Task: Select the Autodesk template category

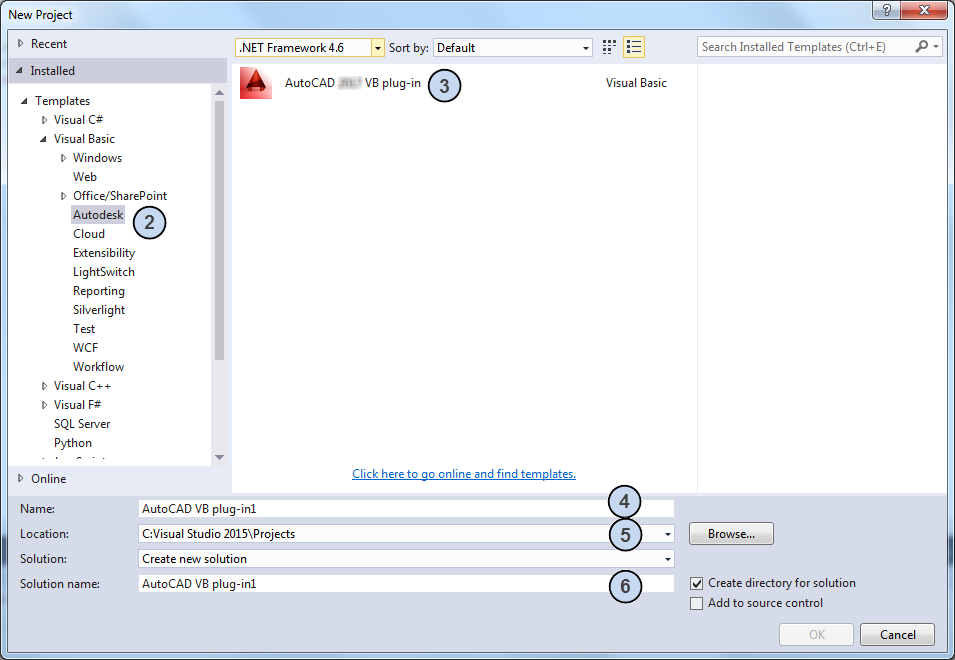Action: pyautogui.click(x=98, y=215)
